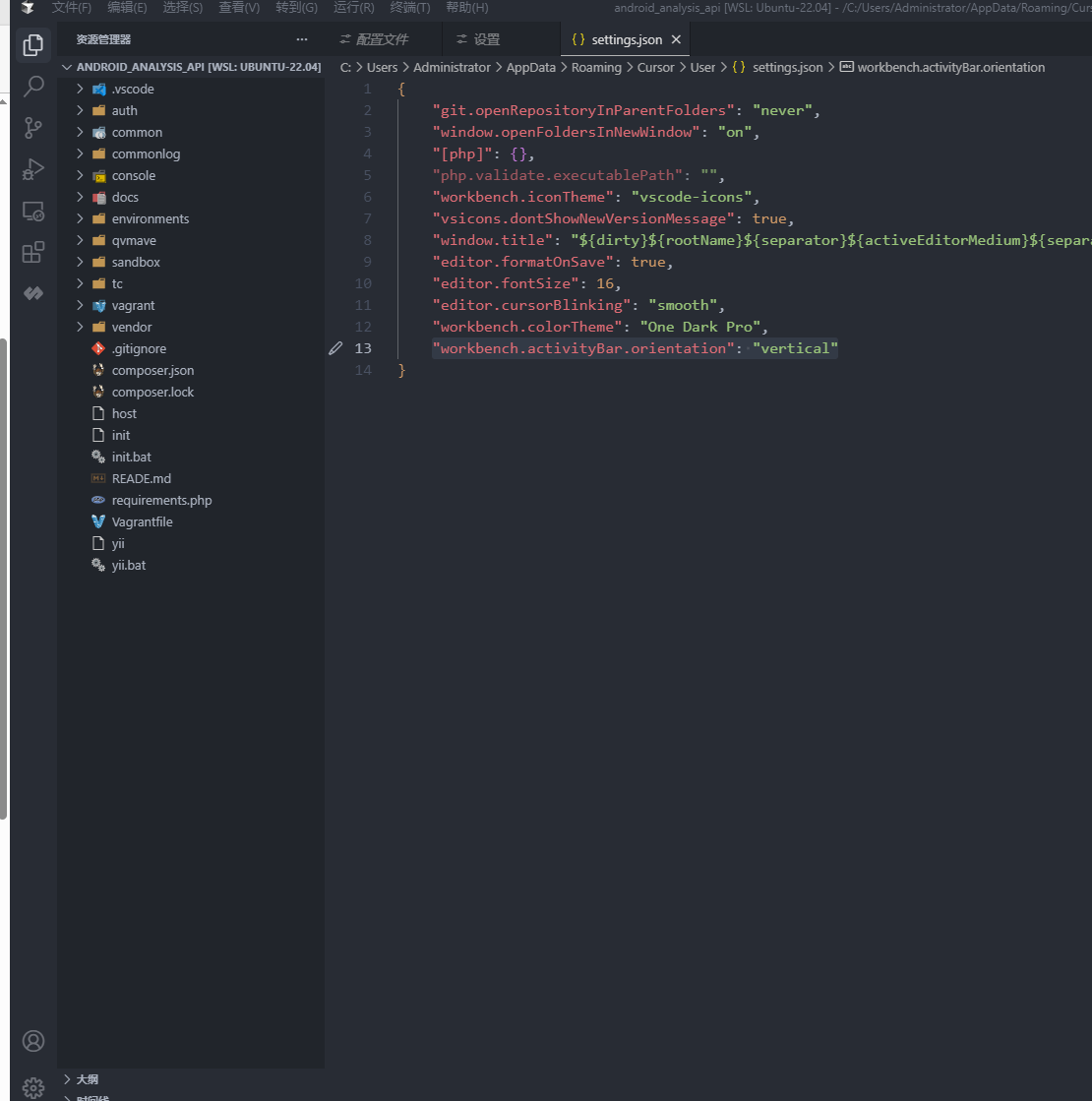Open the 终端(T) menu

[410, 8]
